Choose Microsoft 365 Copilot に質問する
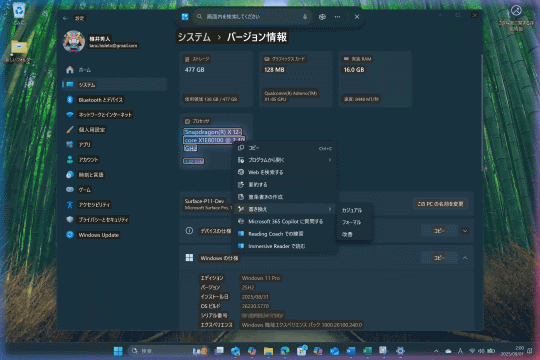Screen dimensions: 540x360 click(284, 222)
